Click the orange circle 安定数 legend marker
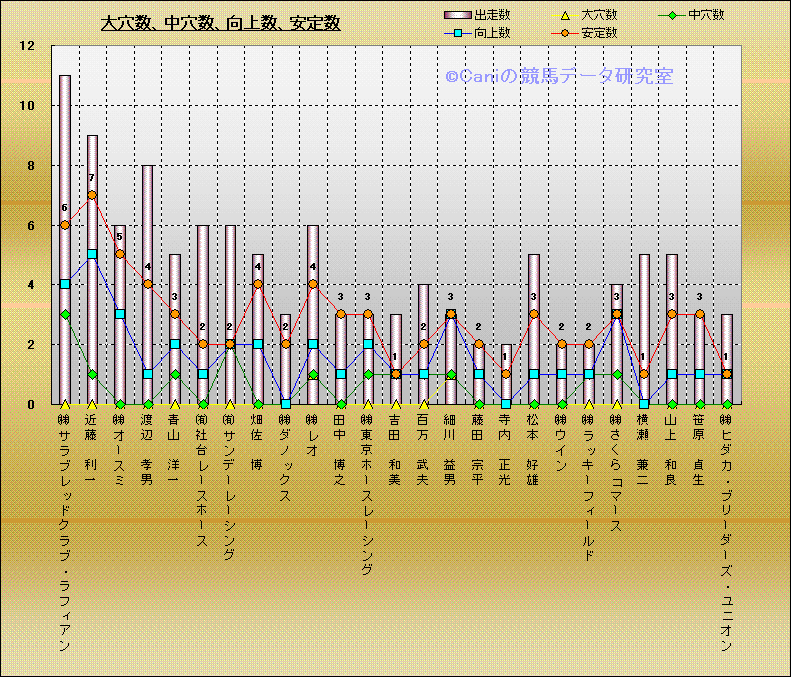Screen dimensions: 792x678 coord(566,33)
